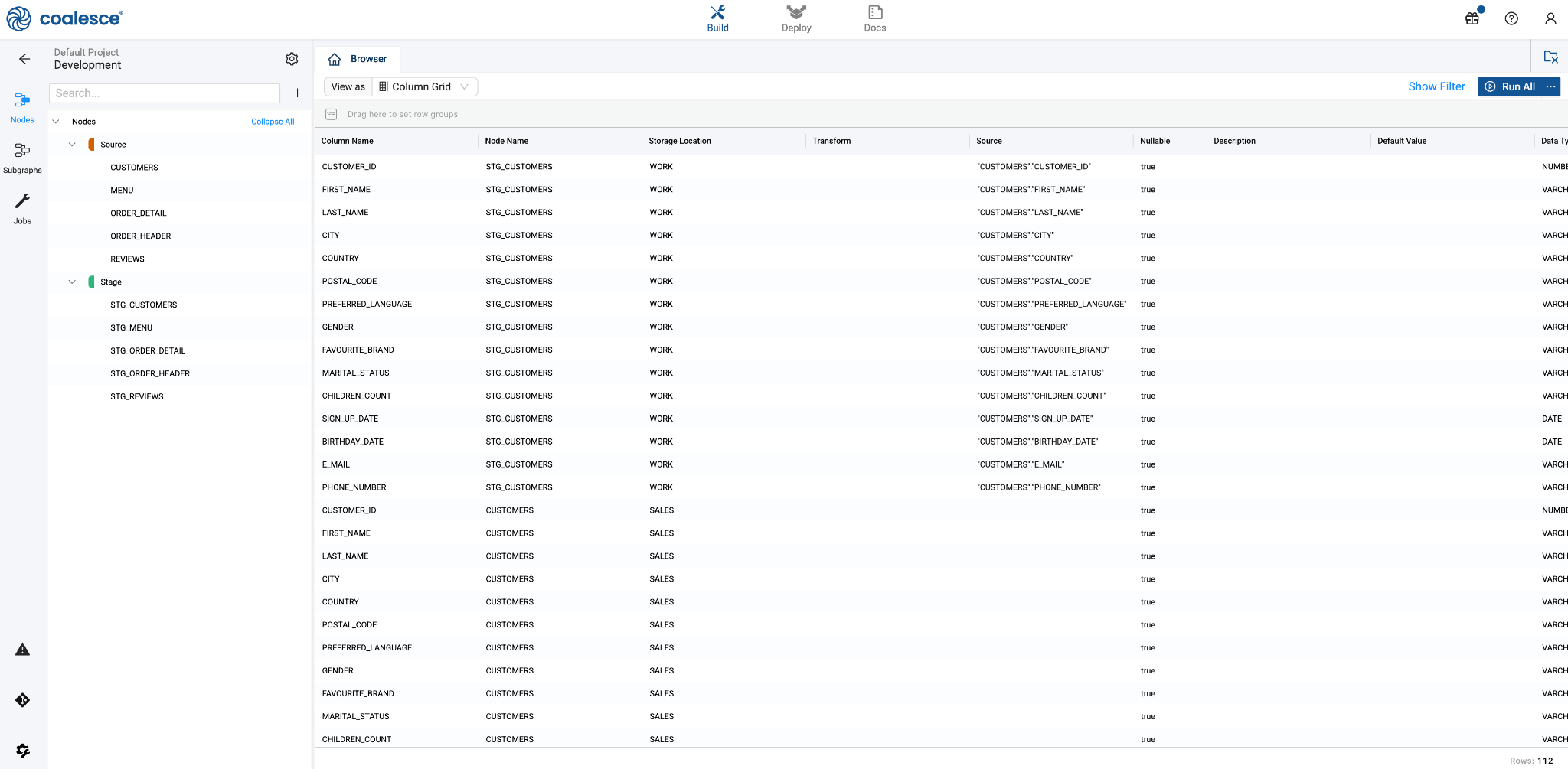Open the Build section

click(x=717, y=19)
